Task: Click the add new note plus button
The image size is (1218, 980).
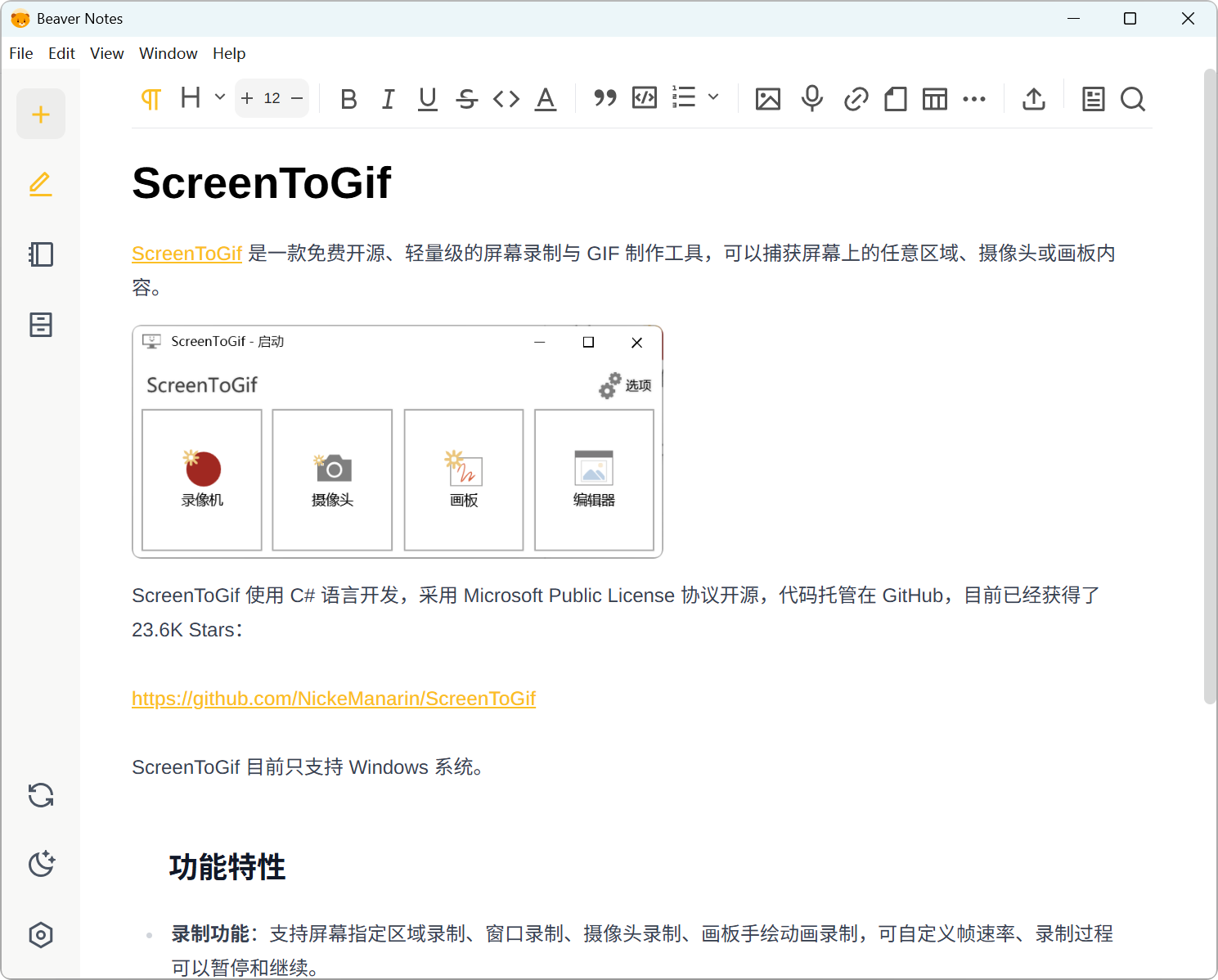Action: tap(41, 114)
